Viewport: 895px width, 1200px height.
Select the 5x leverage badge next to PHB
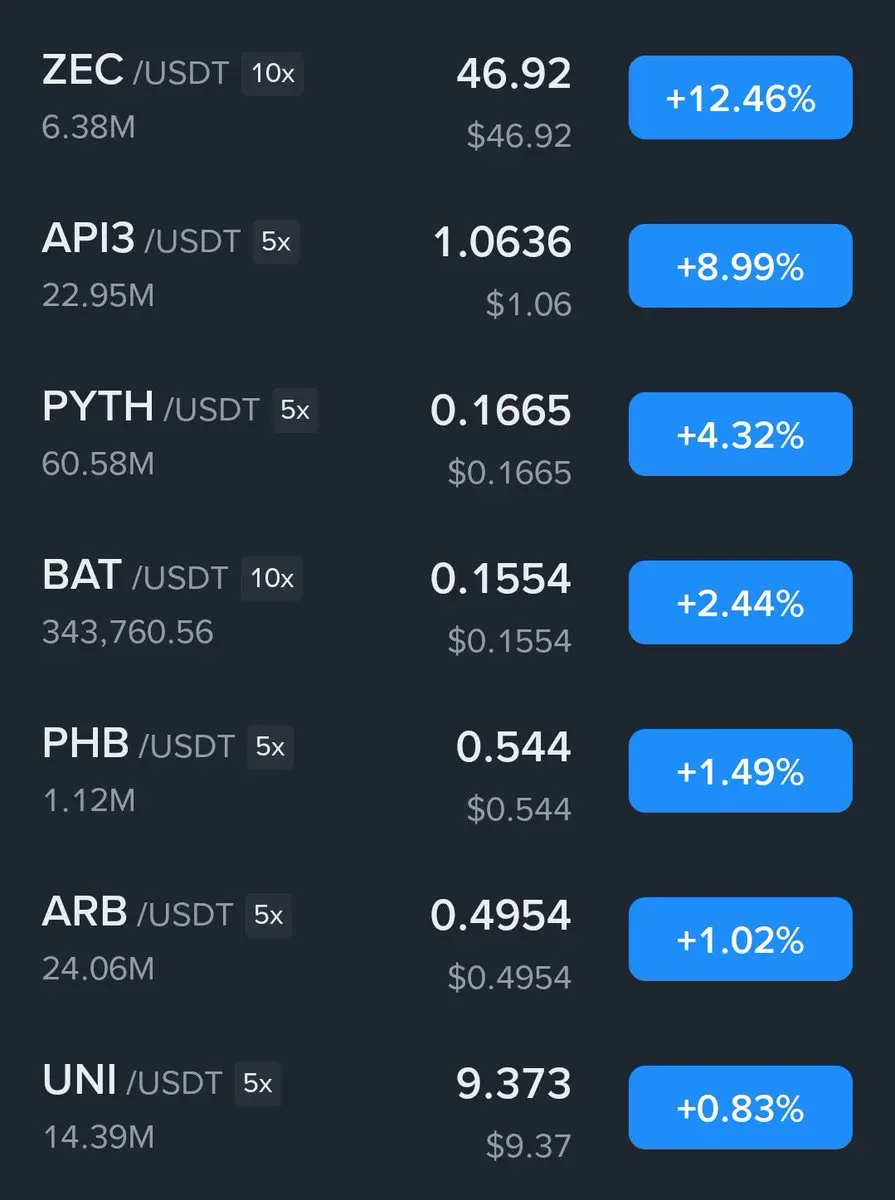[270, 747]
